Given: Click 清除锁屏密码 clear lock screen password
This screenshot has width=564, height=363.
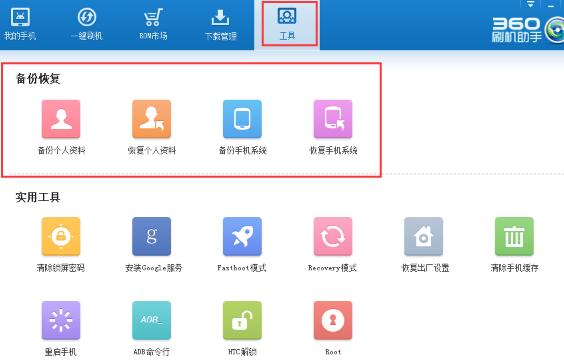Looking at the screenshot, I should pyautogui.click(x=61, y=236).
